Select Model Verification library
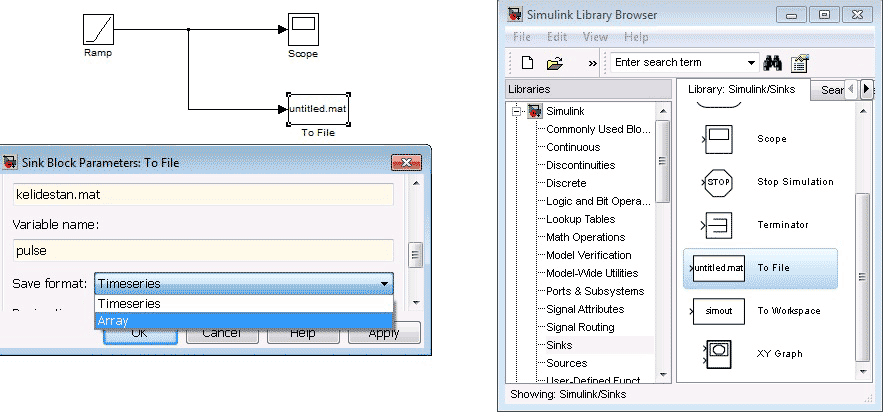The height and width of the screenshot is (417, 892). coord(589,255)
